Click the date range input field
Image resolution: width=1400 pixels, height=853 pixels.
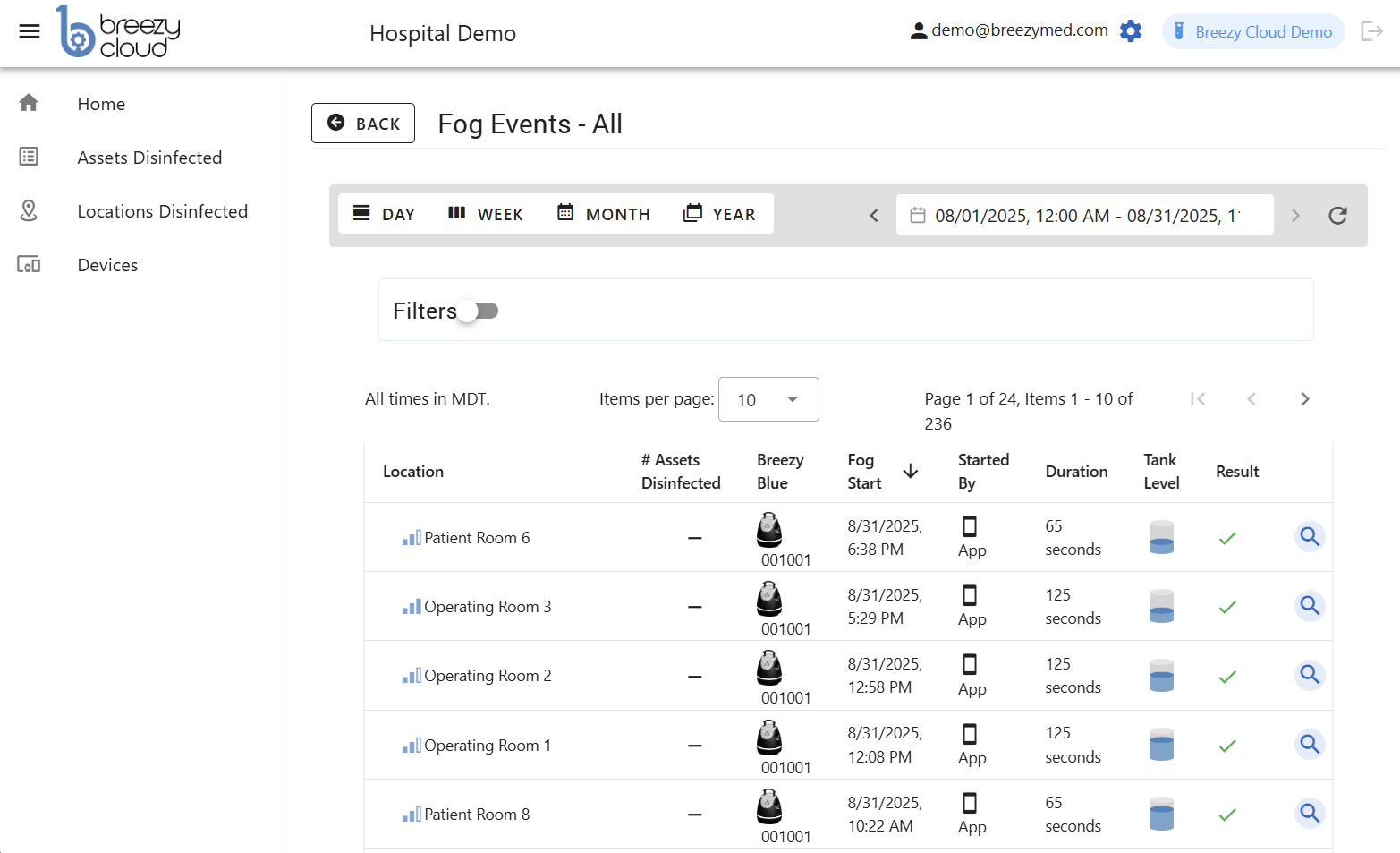pos(1084,216)
